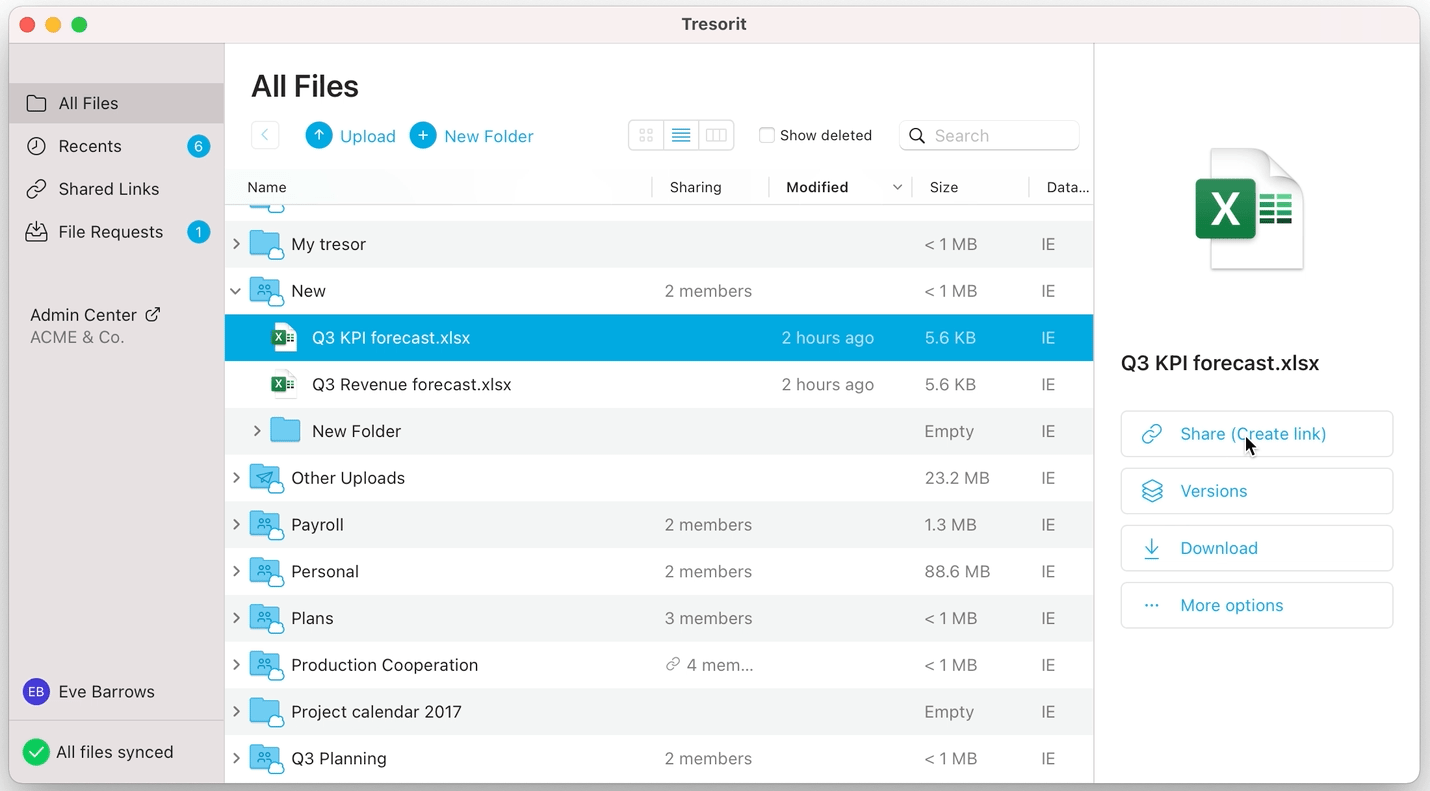This screenshot has height=791, width=1430.
Task: Click the New Folder label in toolbar
Action: pyautogui.click(x=489, y=136)
